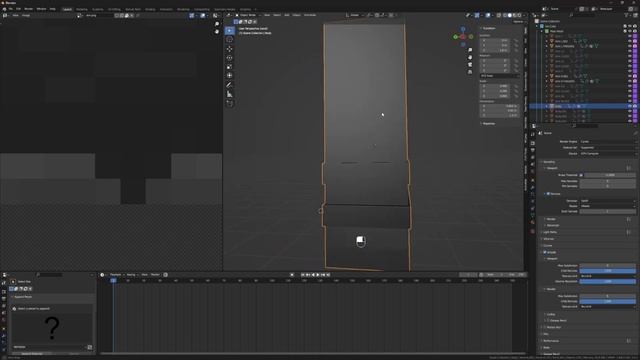Open the timeline Keying menu
640x360 pixels.
coord(131,275)
